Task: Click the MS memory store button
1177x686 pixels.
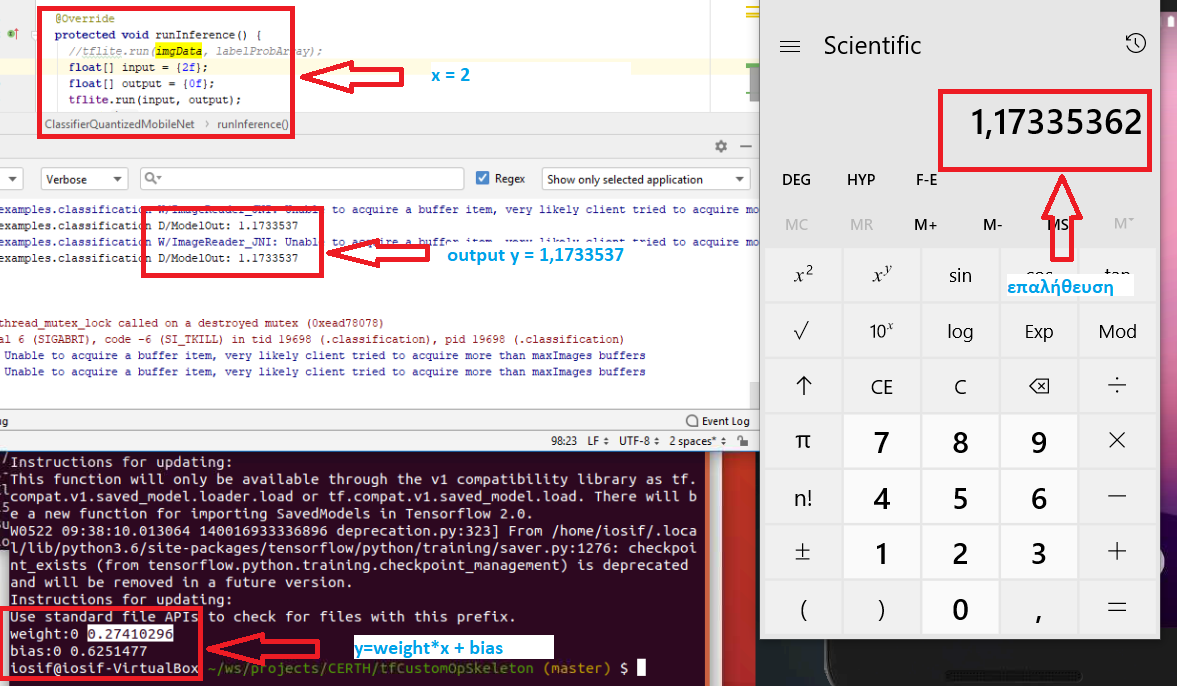Action: [x=1058, y=224]
